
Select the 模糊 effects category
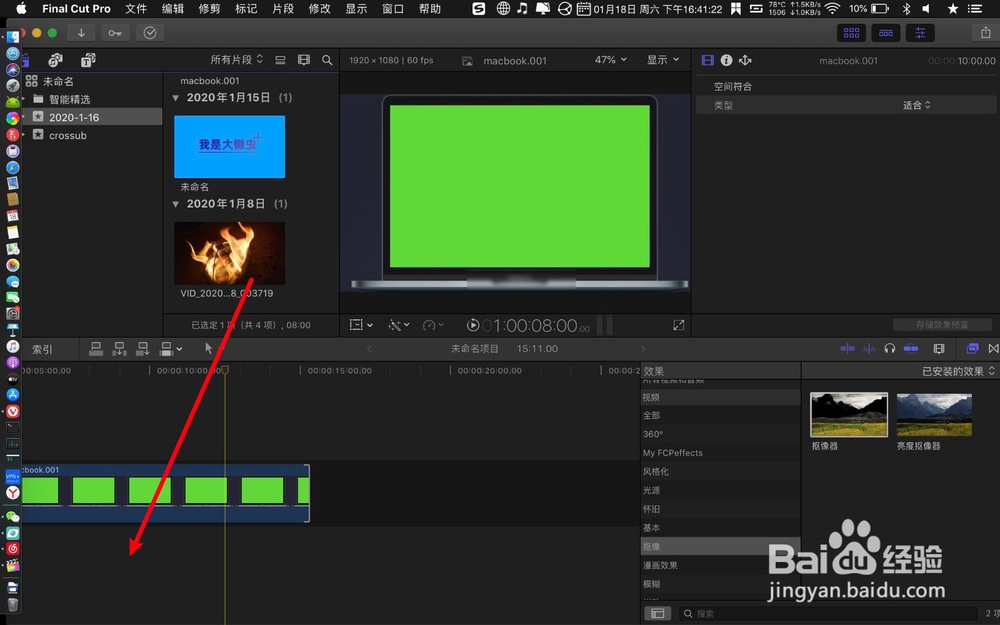(652, 584)
